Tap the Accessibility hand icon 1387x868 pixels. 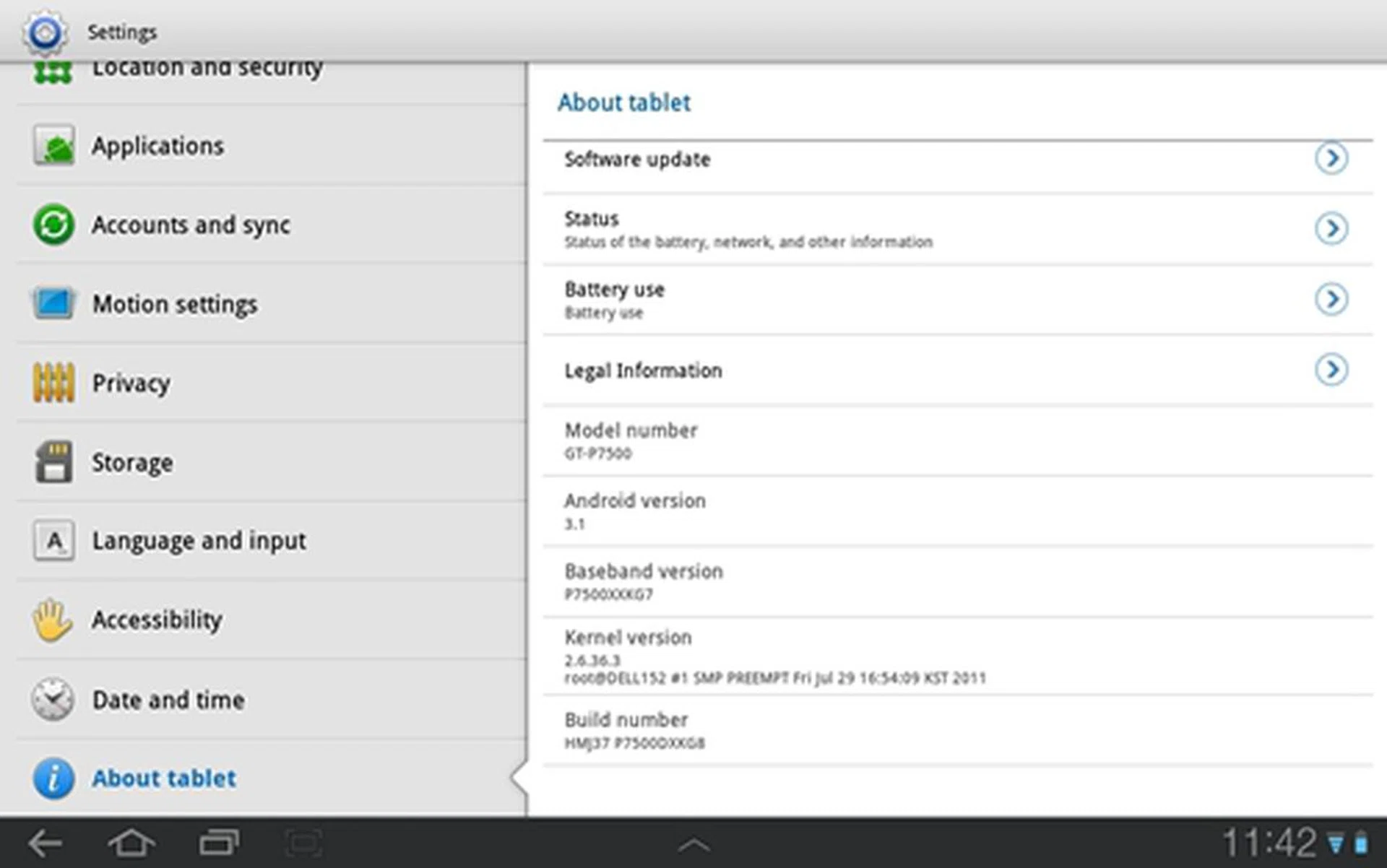tap(52, 620)
